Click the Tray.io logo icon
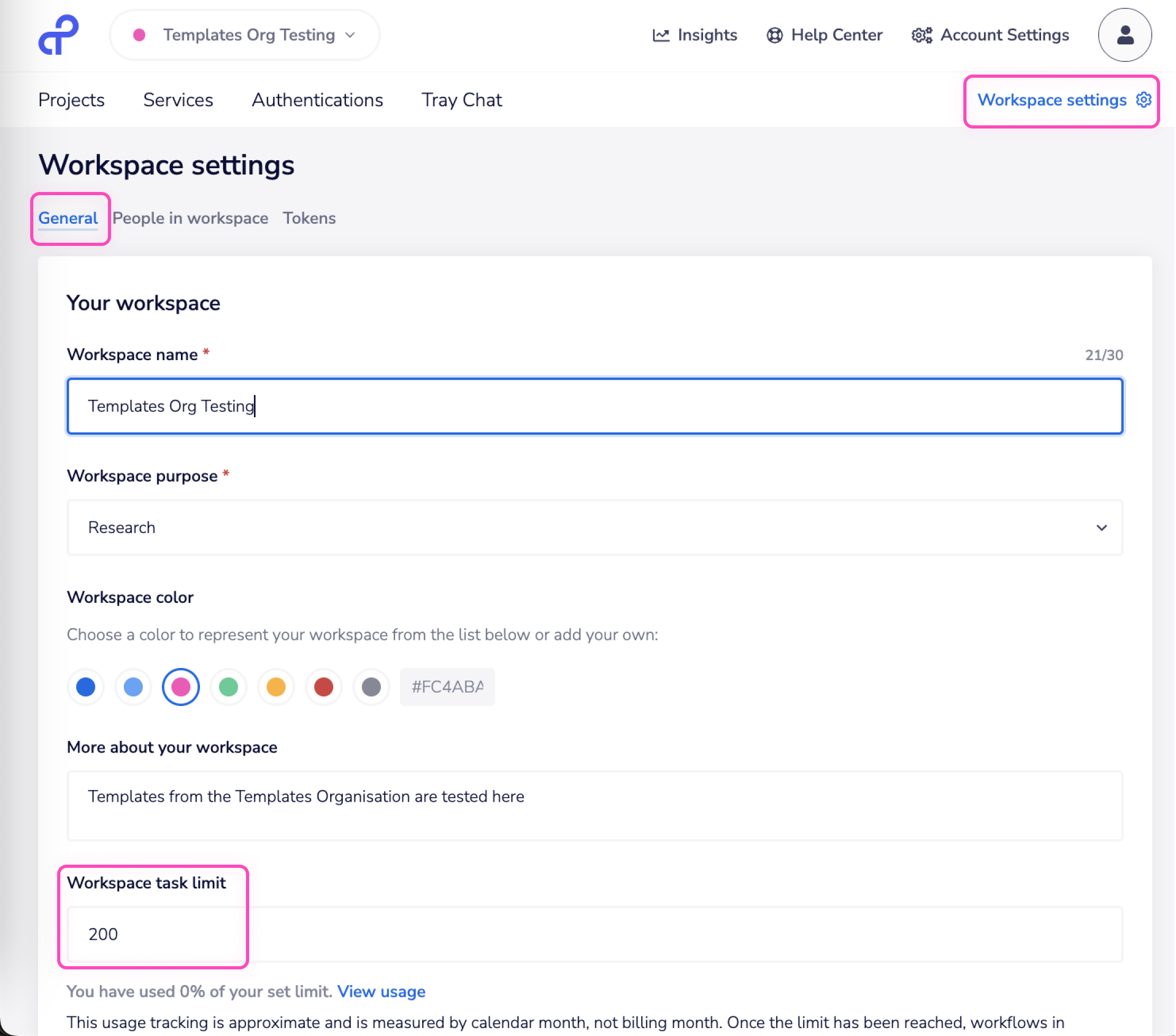Image resolution: width=1176 pixels, height=1036 pixels. (58, 35)
